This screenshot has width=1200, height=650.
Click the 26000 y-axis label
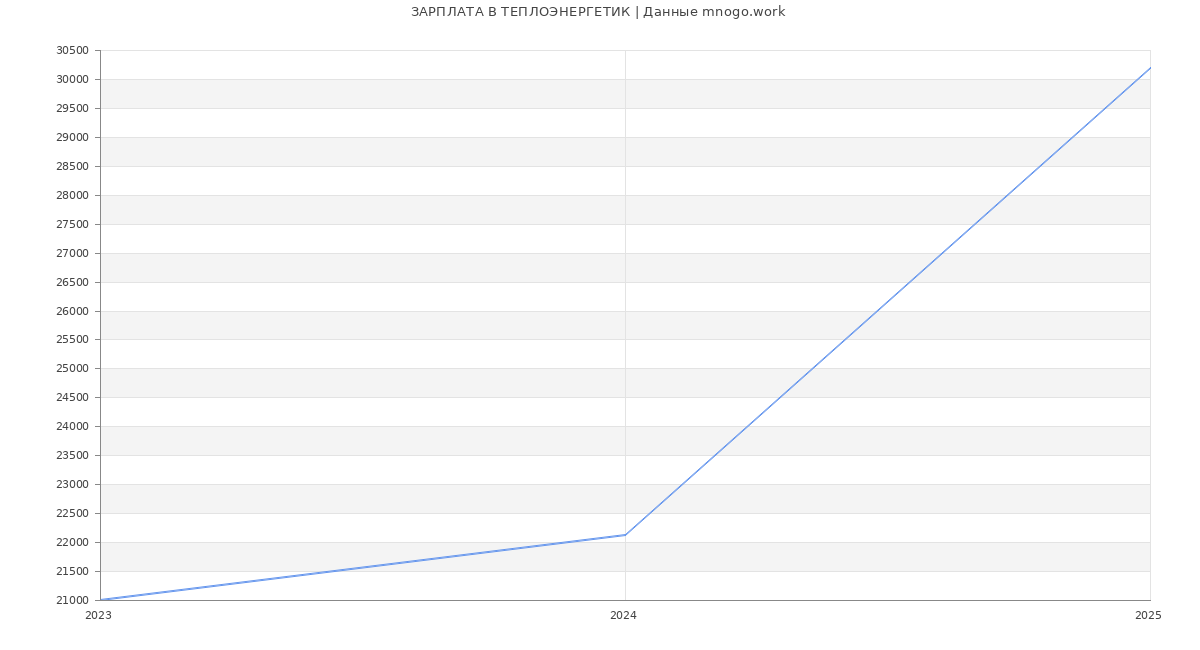click(72, 311)
